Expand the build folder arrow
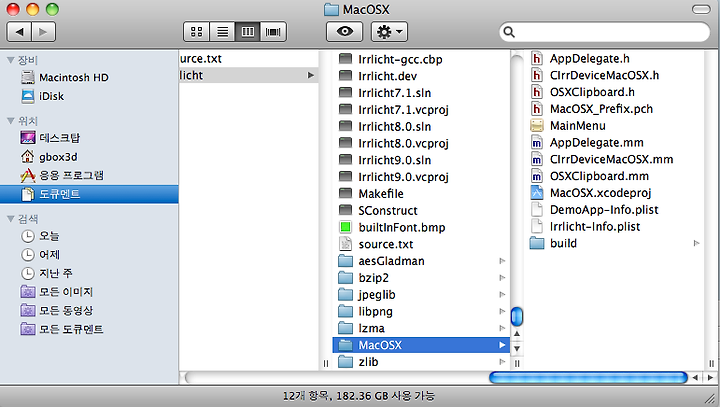 [x=696, y=243]
